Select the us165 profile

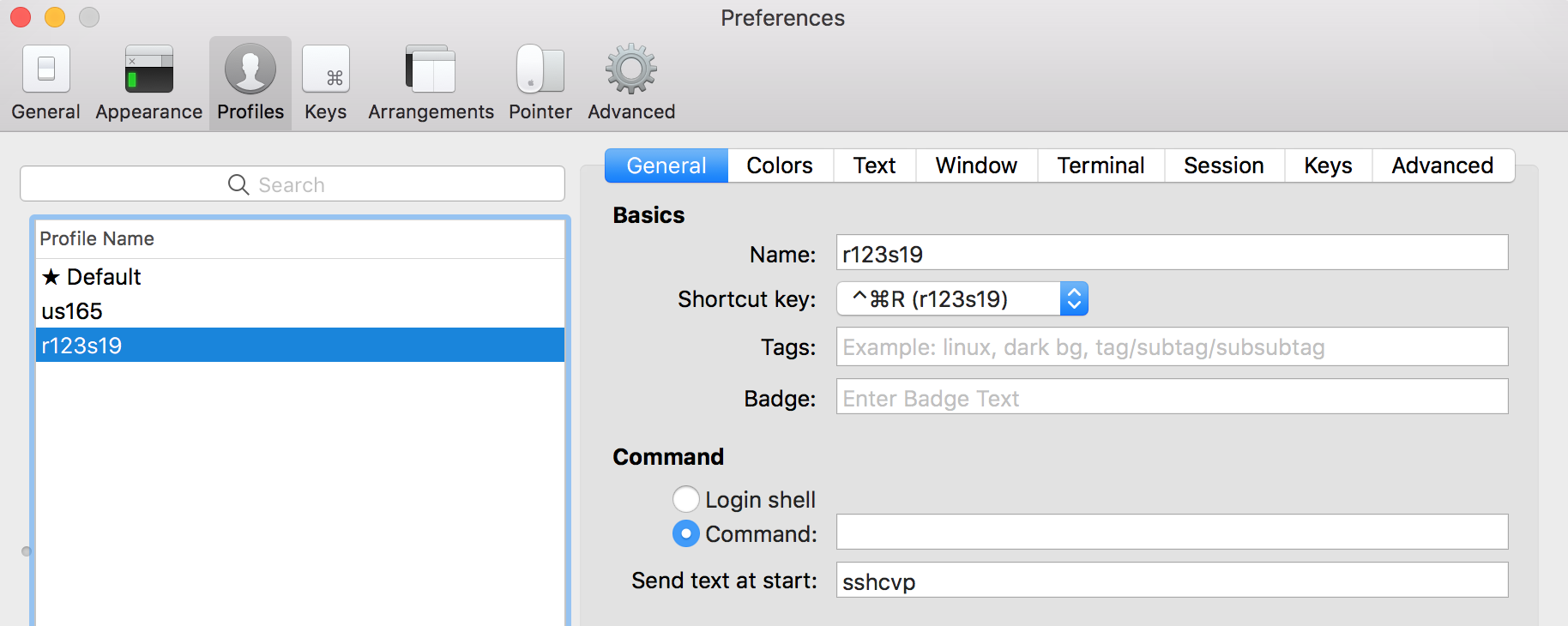click(300, 310)
